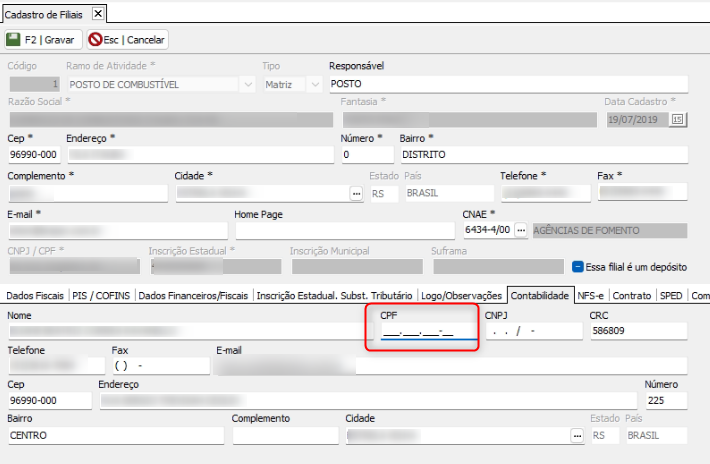
Task: Open the accountant Cidade lookup button
Action: pyautogui.click(x=576, y=436)
